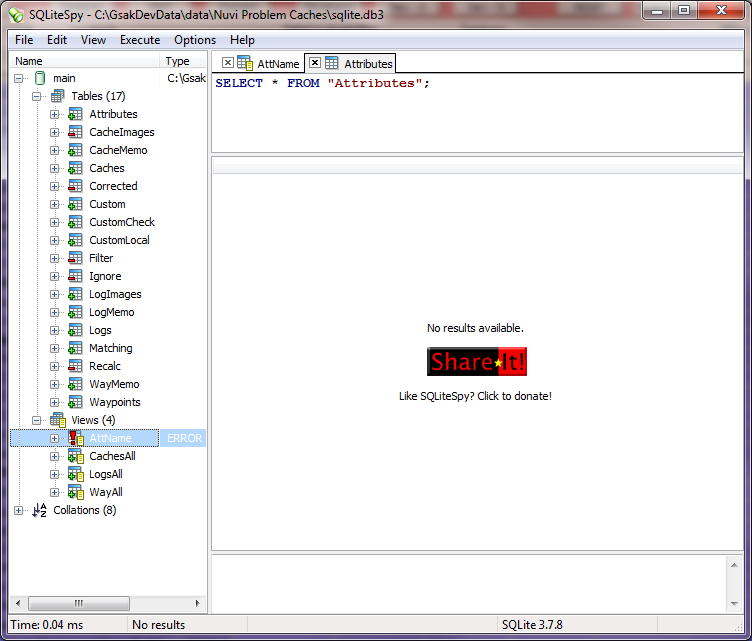The image size is (752, 641).
Task: Click the Filter table icon
Action: (75, 258)
